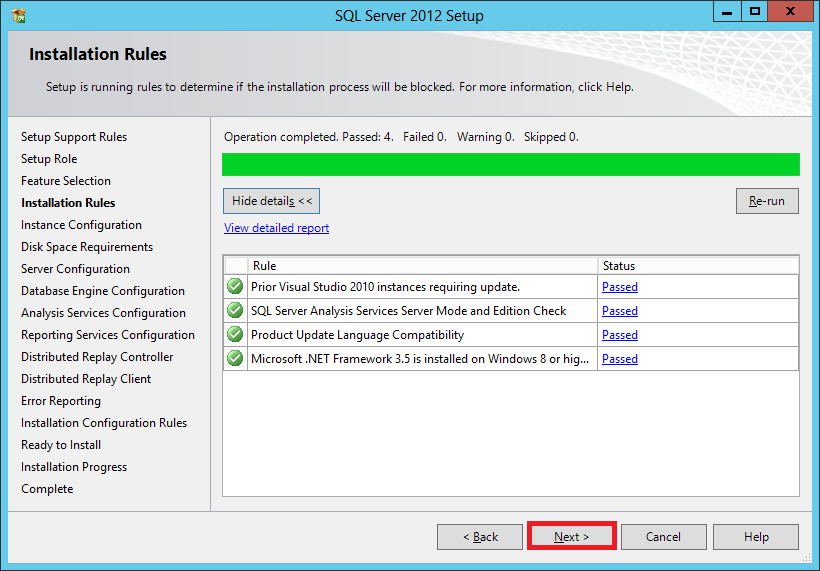Maximize the SQL Server 2012 Setup window

click(x=755, y=12)
